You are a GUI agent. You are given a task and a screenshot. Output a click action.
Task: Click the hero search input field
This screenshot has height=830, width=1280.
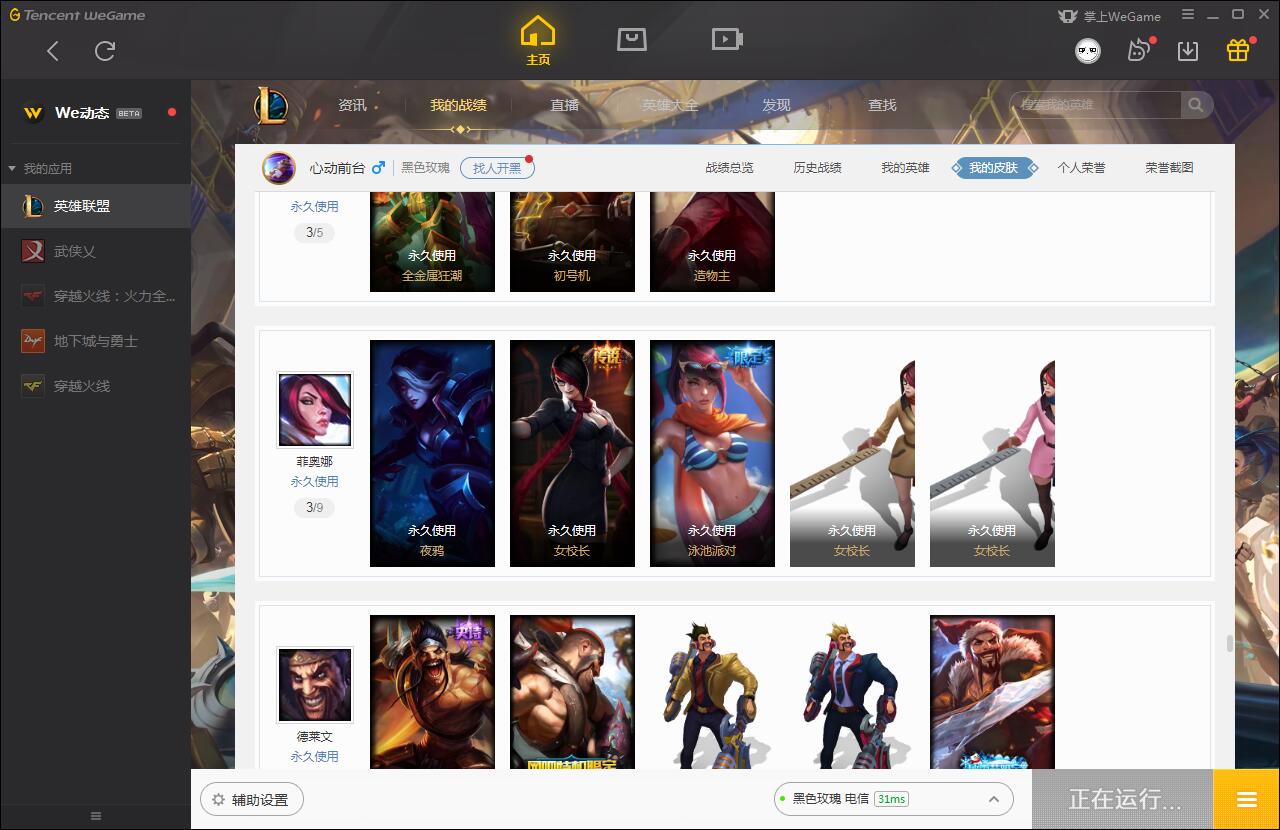click(x=1096, y=104)
